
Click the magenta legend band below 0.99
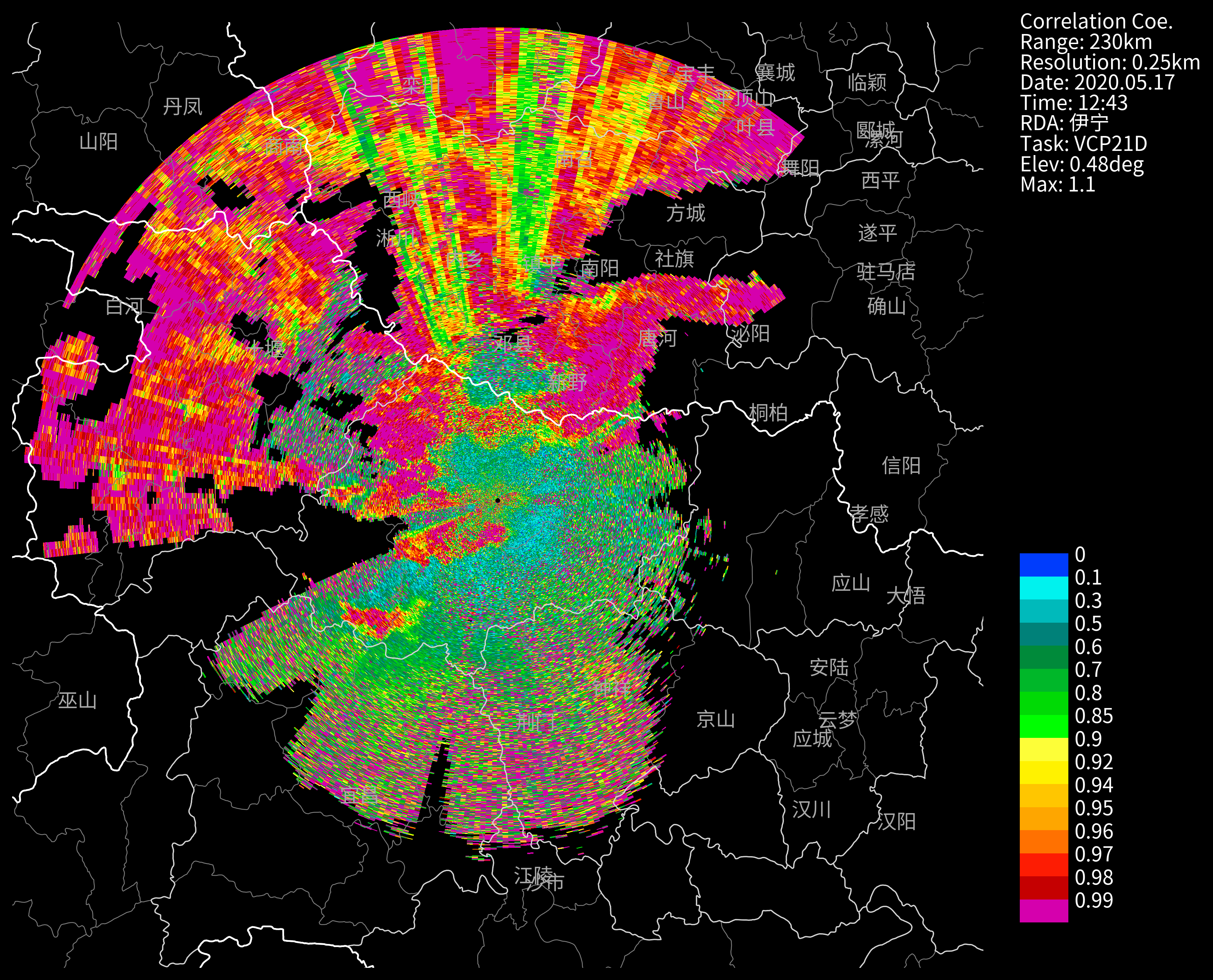pos(1044,911)
